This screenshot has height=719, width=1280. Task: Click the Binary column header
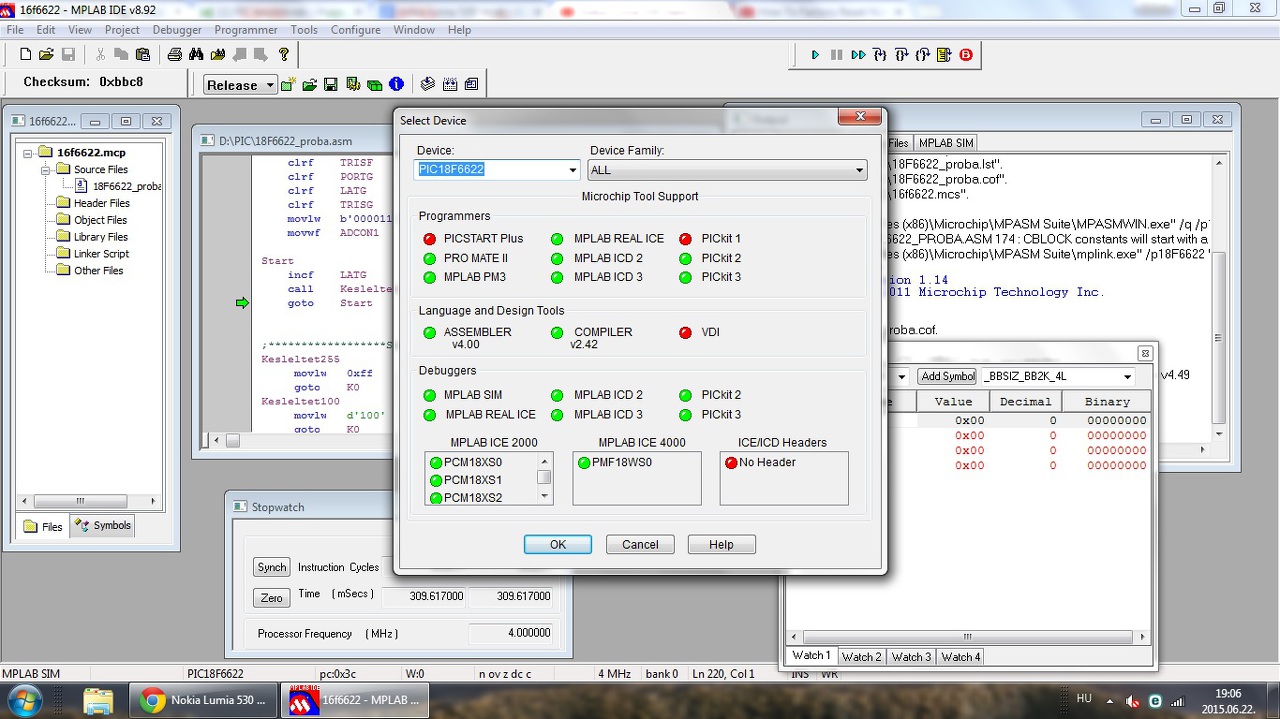click(x=1107, y=401)
